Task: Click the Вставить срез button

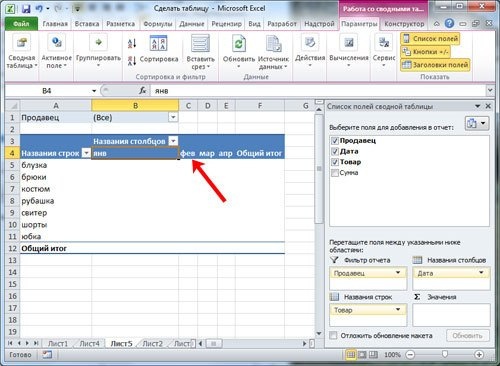Action: 200,52
